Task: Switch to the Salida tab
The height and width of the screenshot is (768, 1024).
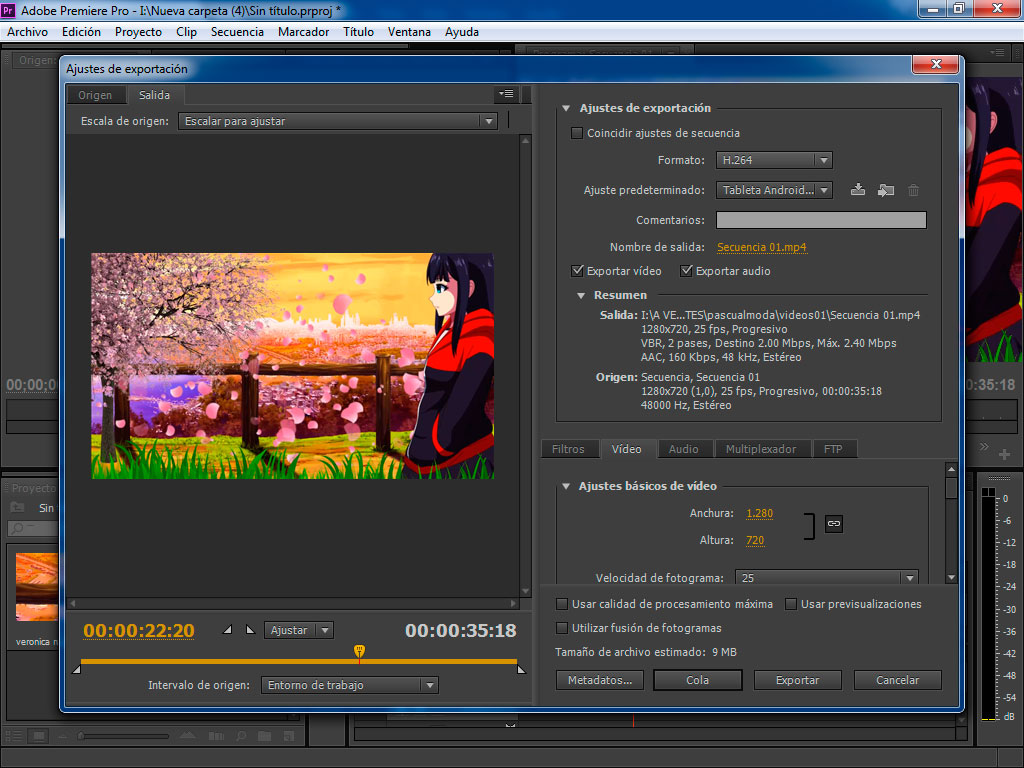Action: point(154,95)
